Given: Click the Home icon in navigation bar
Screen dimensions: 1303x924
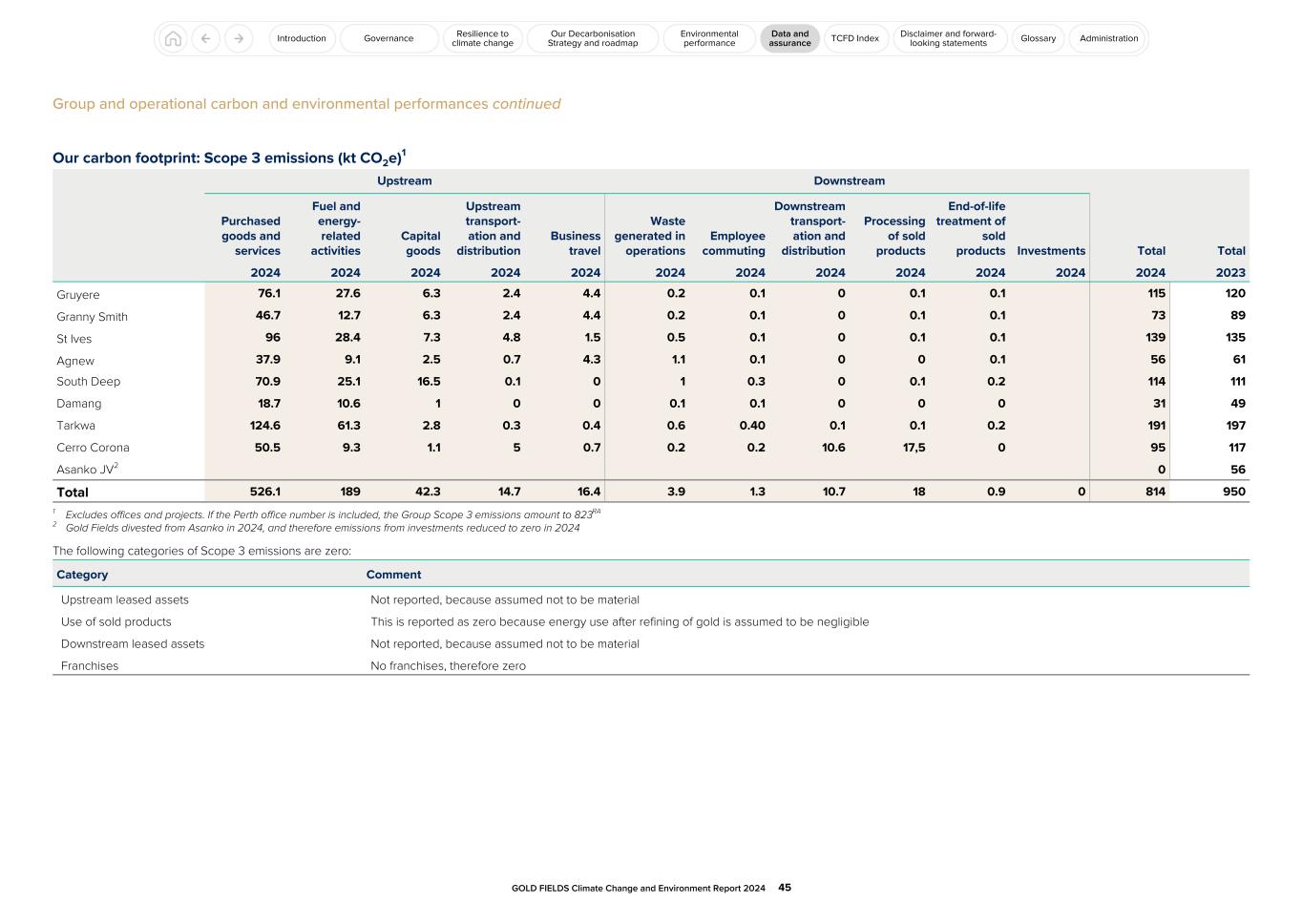Looking at the screenshot, I should 173,38.
